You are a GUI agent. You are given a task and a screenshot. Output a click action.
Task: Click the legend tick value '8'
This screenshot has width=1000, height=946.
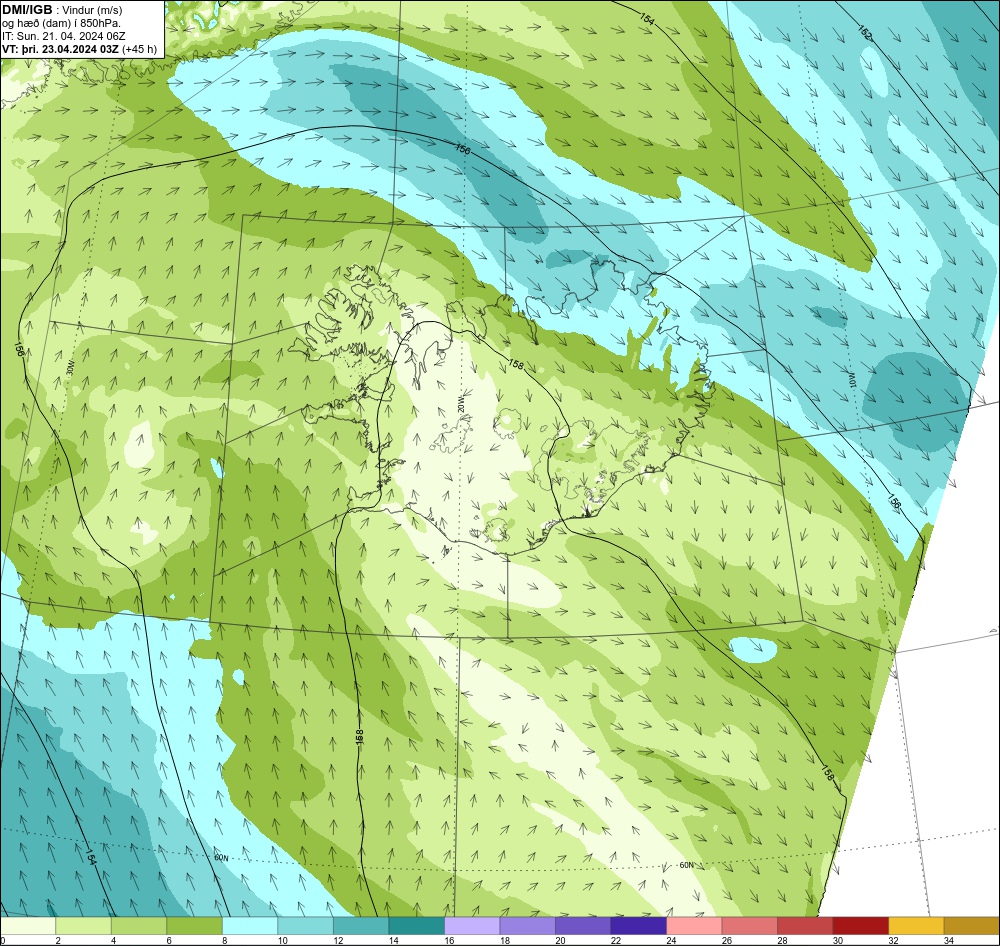pyautogui.click(x=226, y=940)
